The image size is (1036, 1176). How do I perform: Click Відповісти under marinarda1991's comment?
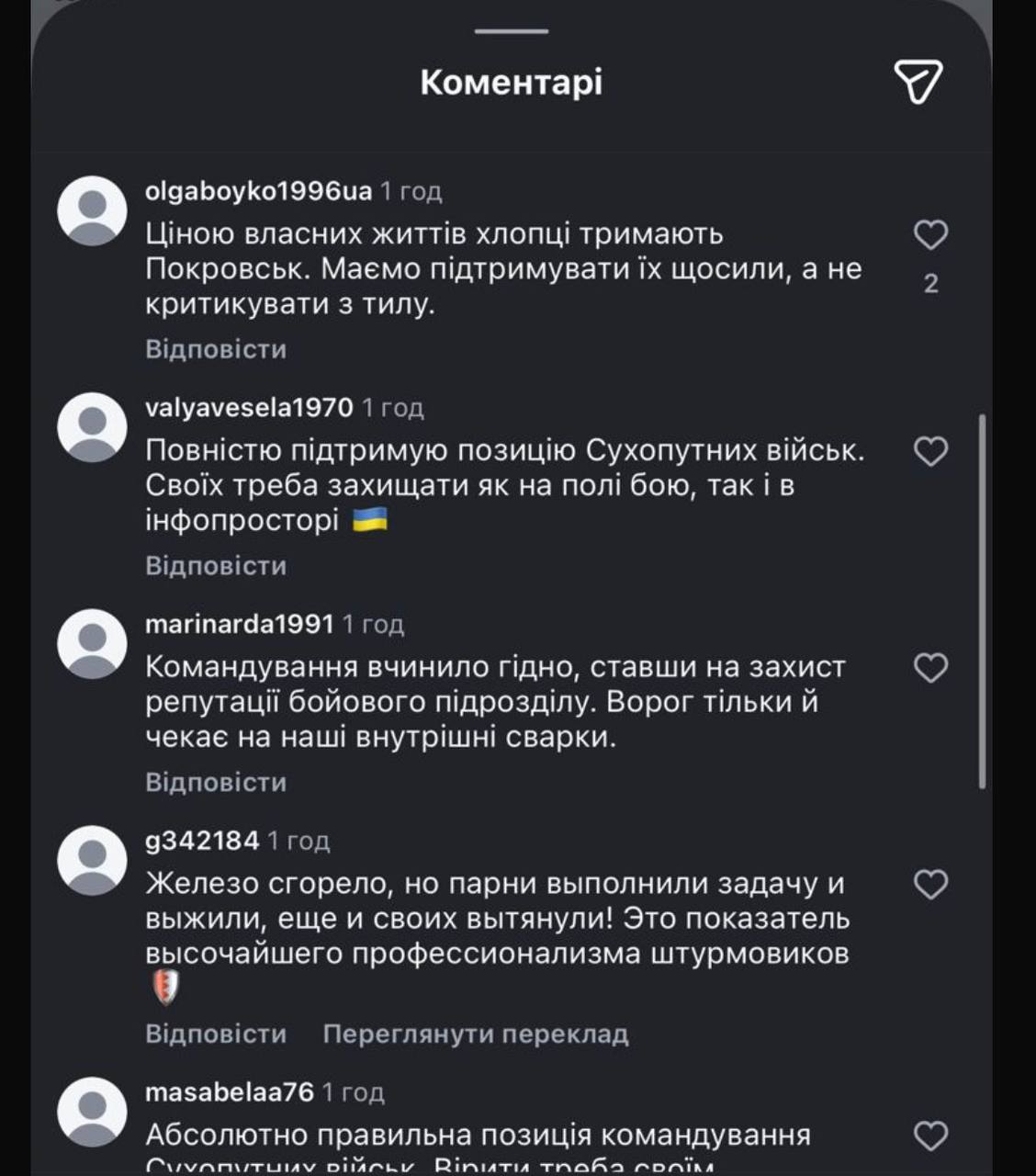click(216, 783)
